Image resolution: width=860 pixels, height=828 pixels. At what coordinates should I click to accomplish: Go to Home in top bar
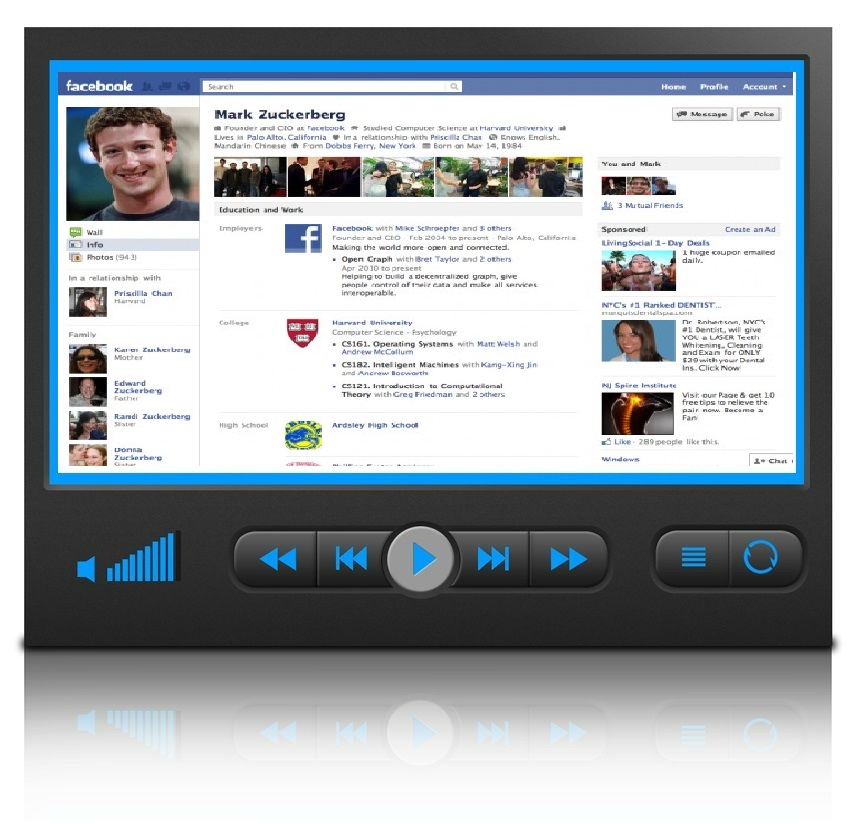pos(674,87)
